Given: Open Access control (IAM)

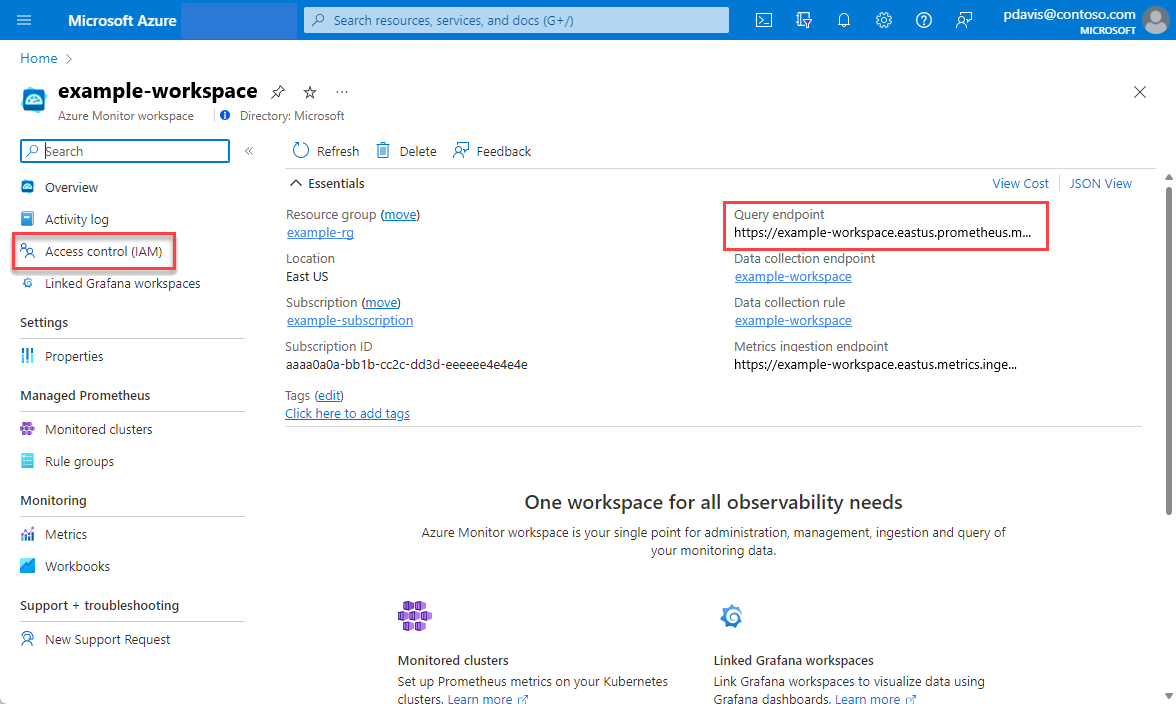Looking at the screenshot, I should point(104,251).
